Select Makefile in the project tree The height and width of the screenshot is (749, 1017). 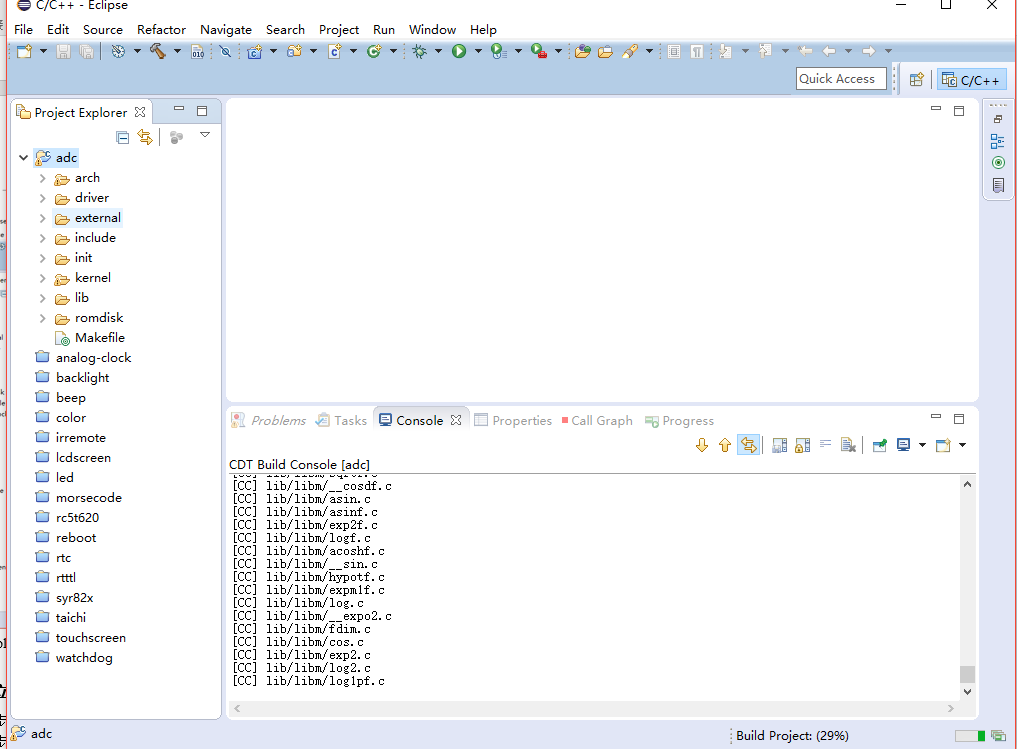click(99, 338)
